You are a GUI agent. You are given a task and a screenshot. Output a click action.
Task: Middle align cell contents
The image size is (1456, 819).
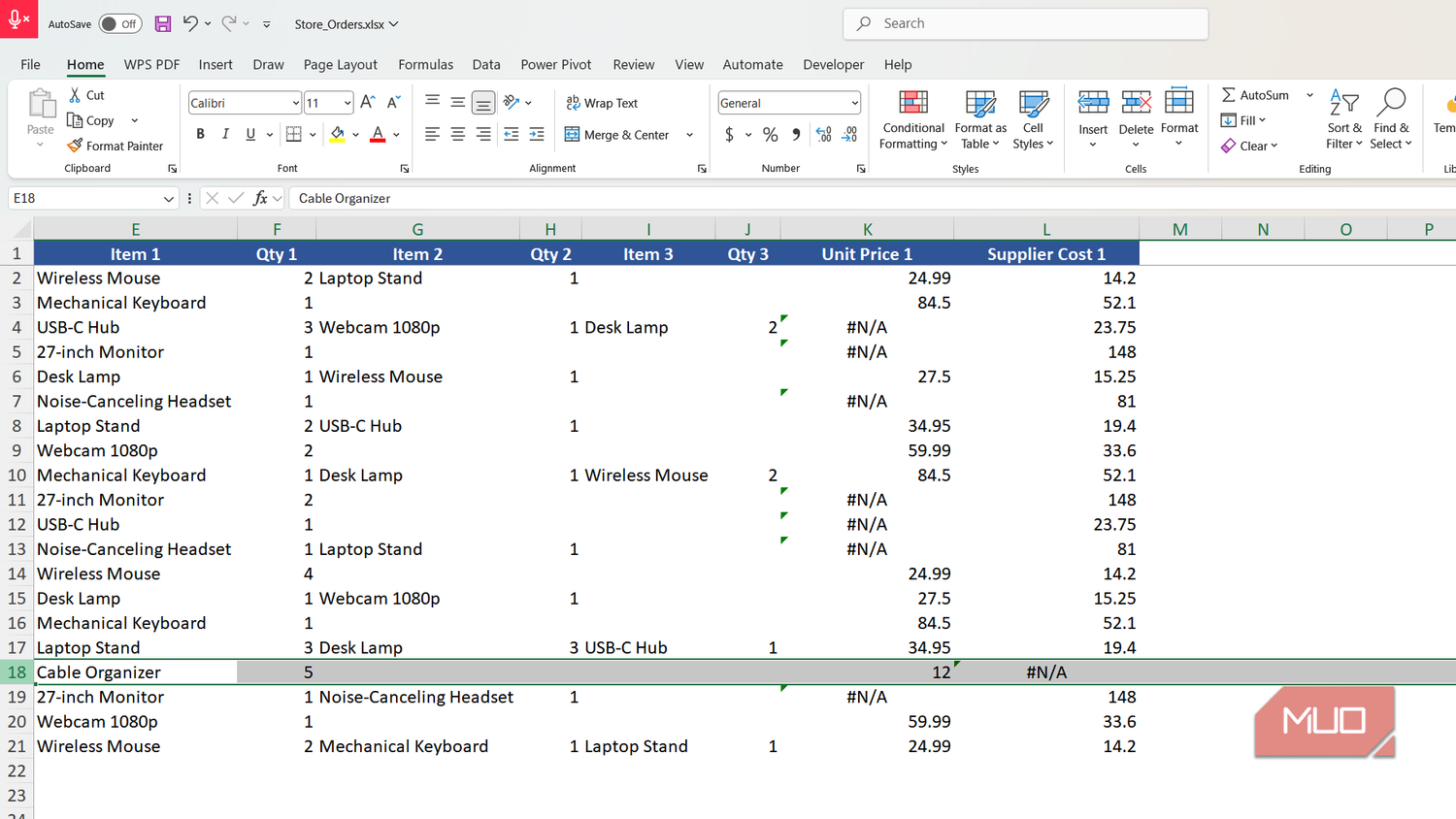click(x=458, y=102)
